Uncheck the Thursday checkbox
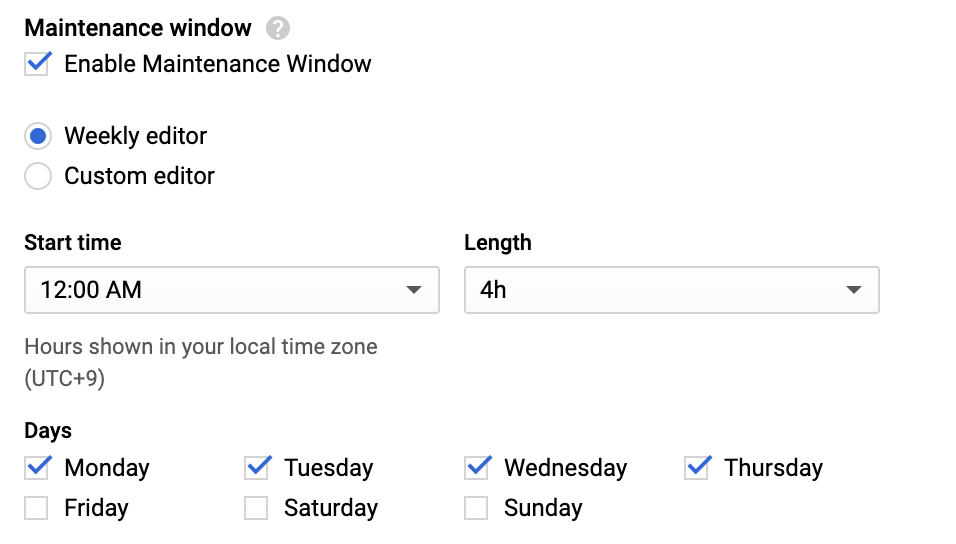This screenshot has width=956, height=544. pos(697,467)
